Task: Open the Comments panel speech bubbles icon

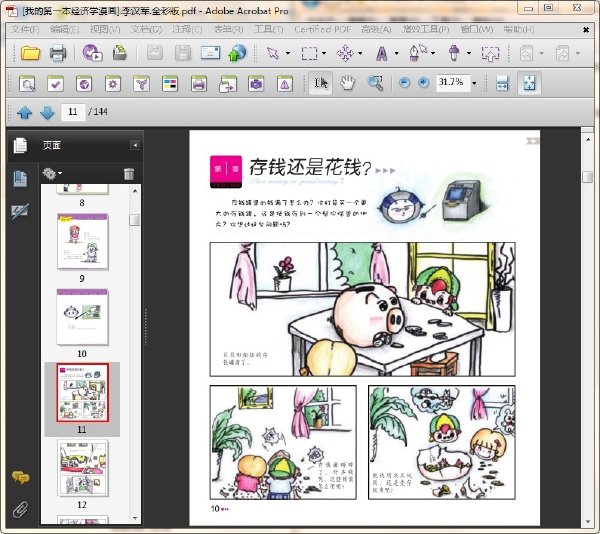Action: click(20, 477)
